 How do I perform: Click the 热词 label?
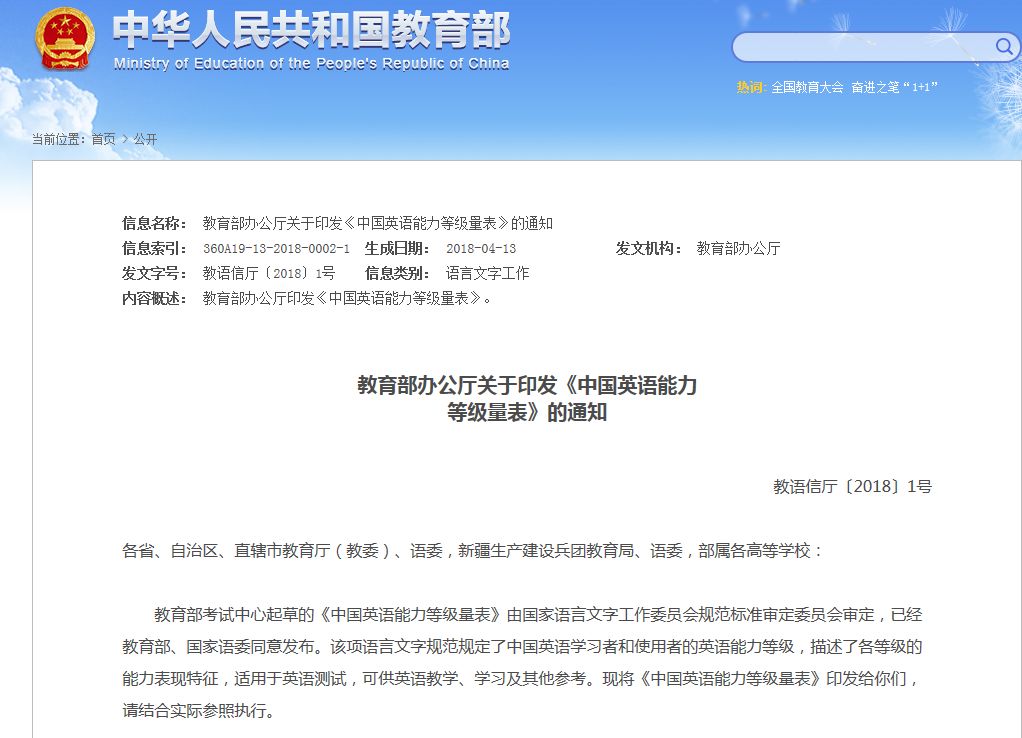tap(752, 87)
